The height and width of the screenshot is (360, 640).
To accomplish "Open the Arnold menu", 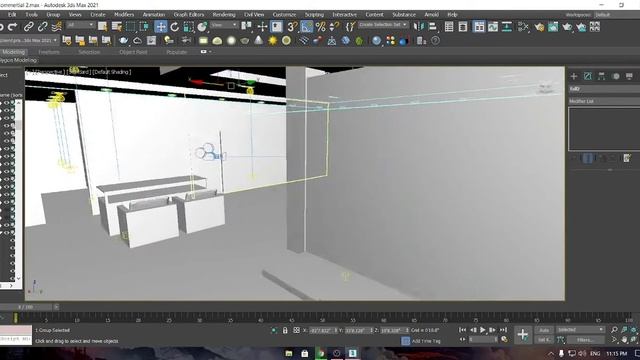I will [x=431, y=15].
